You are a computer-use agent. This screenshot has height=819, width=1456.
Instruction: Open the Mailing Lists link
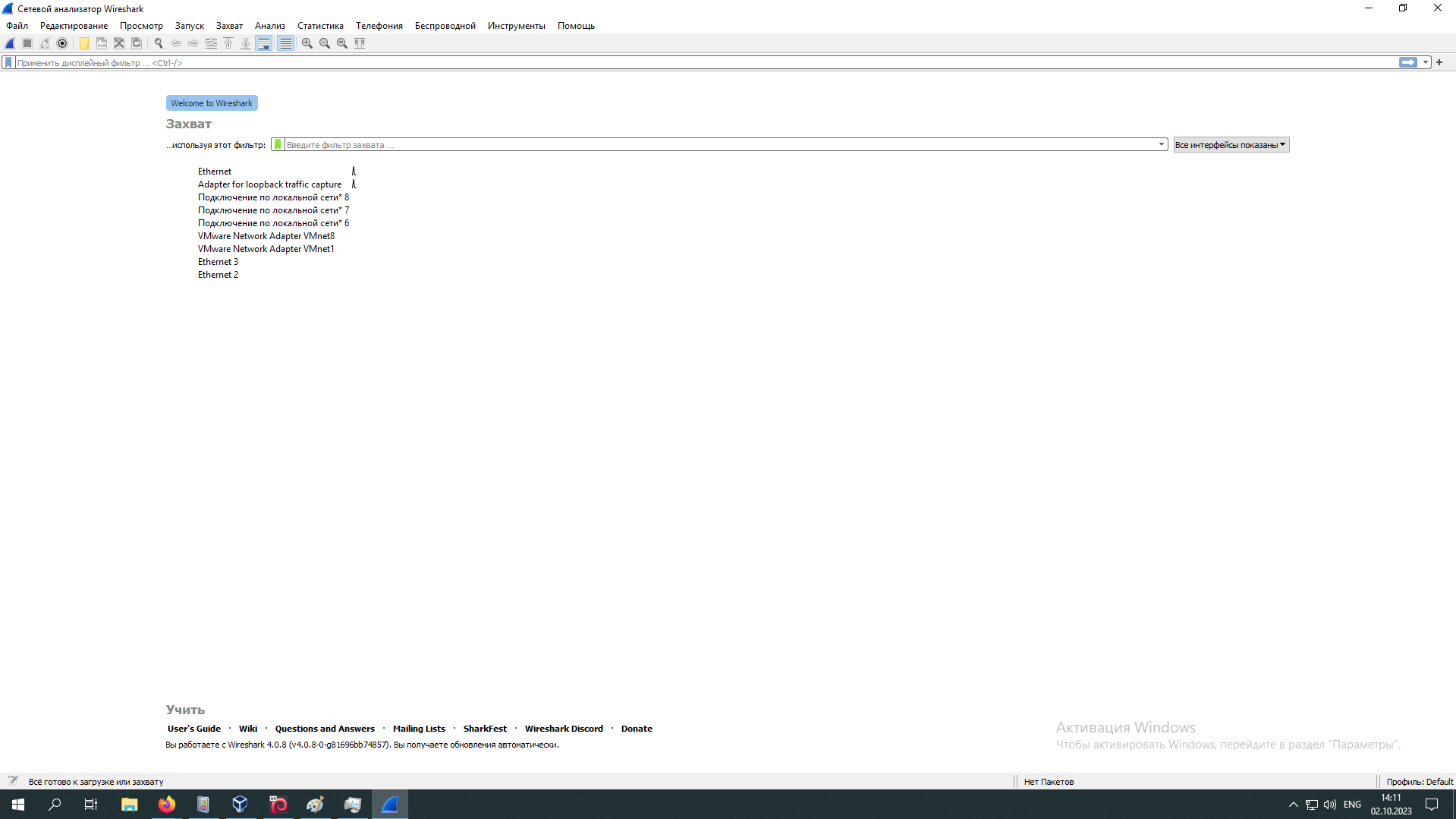tap(419, 729)
